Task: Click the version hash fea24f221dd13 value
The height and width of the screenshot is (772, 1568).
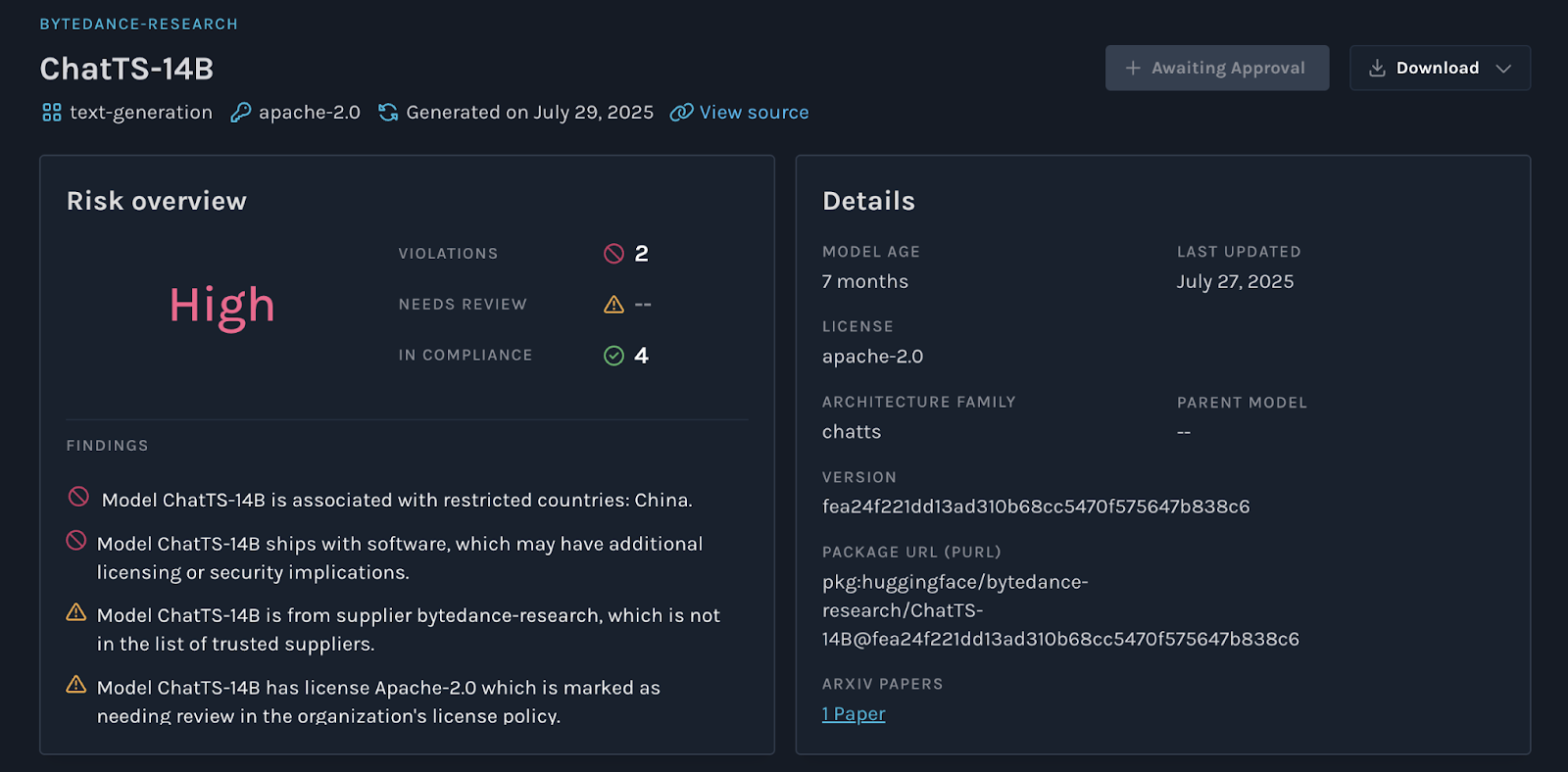Action: 1036,507
